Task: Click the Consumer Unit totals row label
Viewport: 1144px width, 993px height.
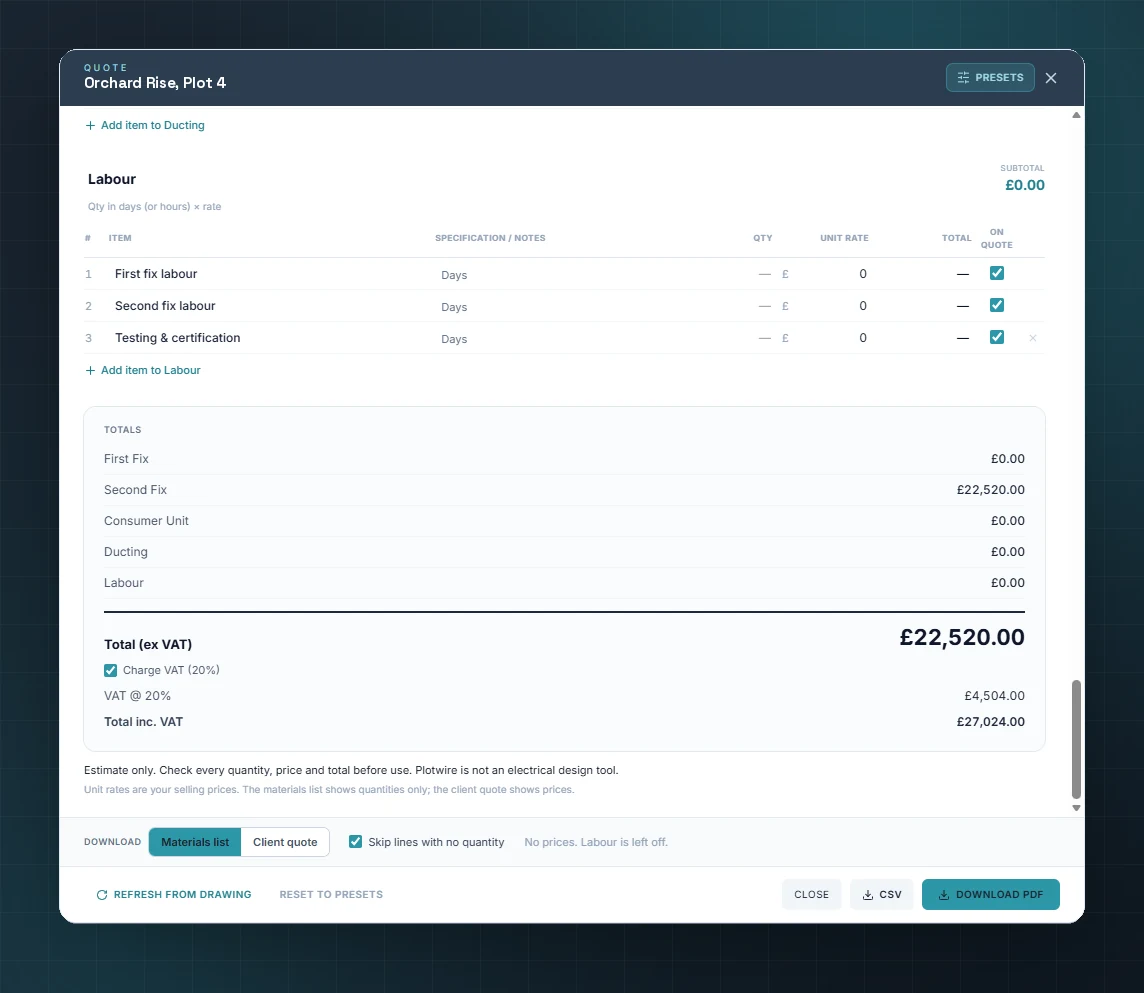Action: pos(146,521)
